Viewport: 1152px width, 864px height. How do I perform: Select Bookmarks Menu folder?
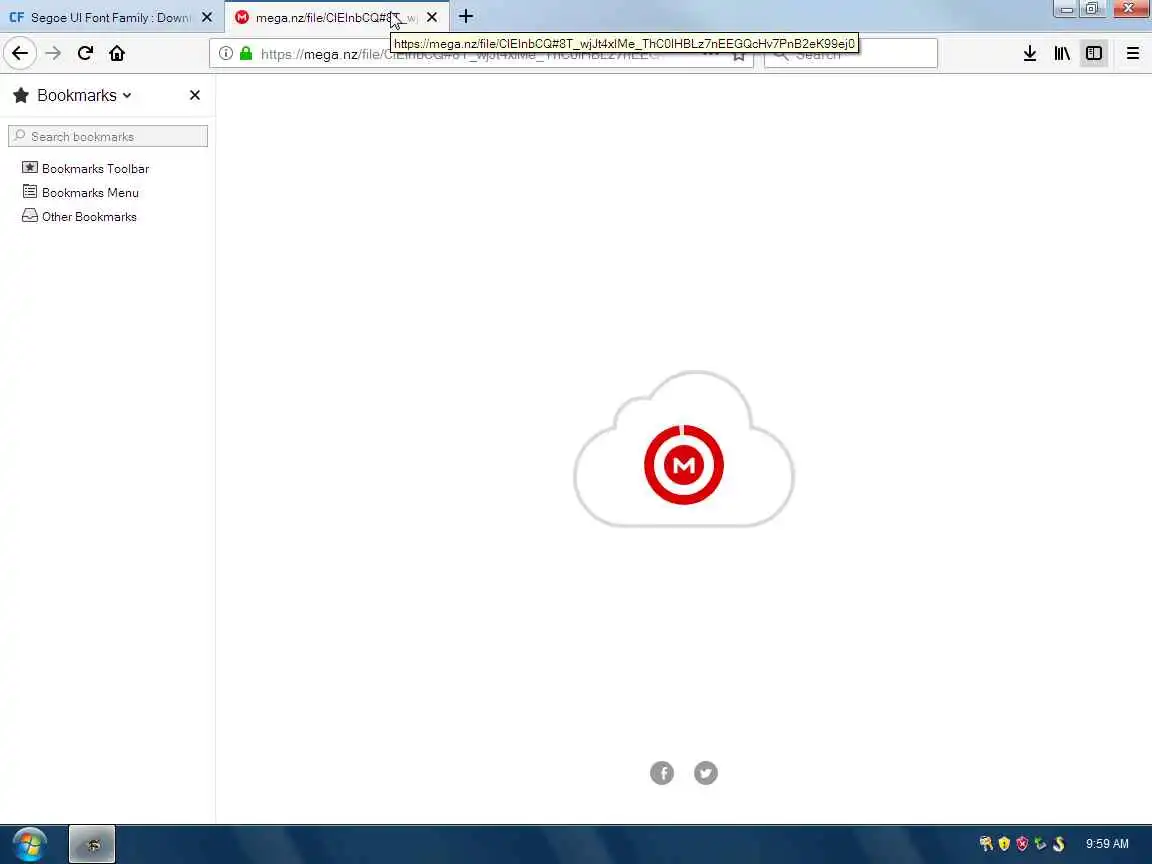(90, 192)
